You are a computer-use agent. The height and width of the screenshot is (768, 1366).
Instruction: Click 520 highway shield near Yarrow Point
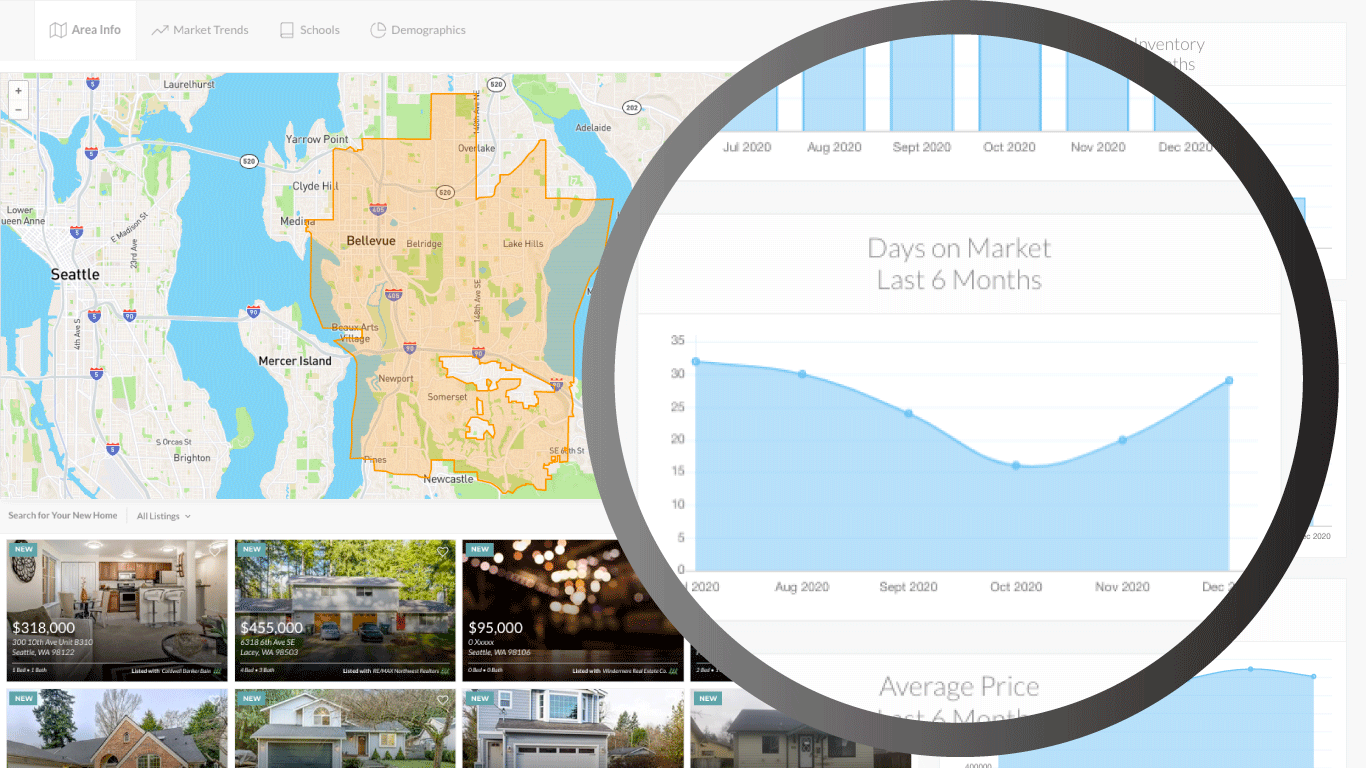[x=248, y=160]
